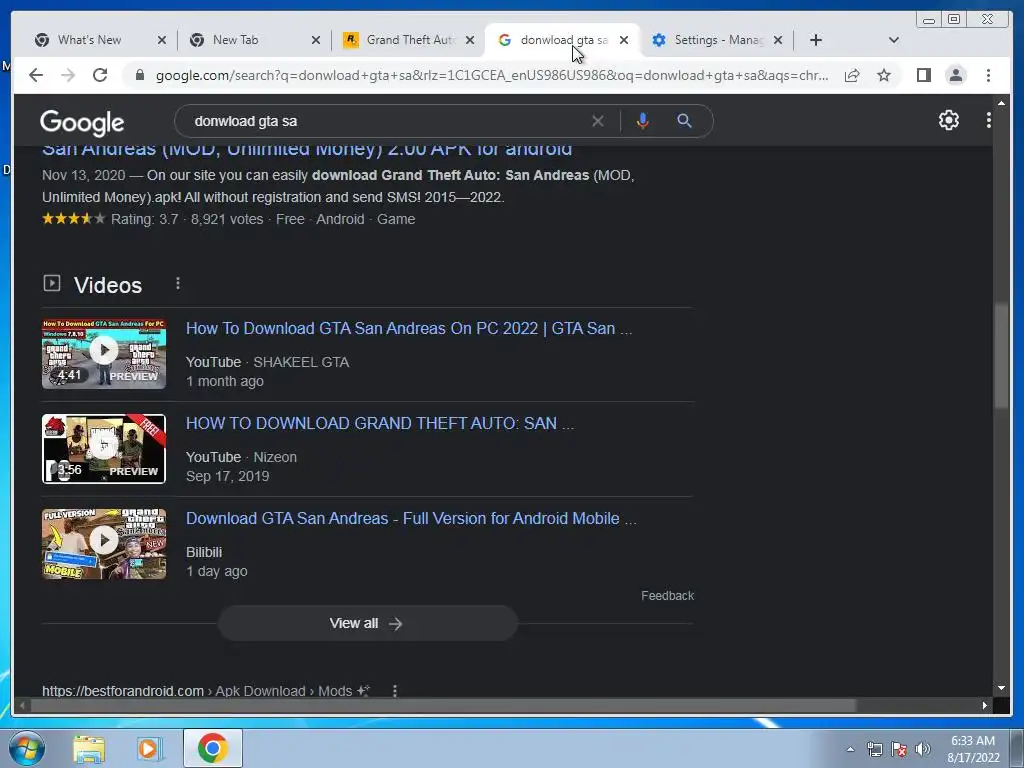Screen dimensions: 1024x768
Task: Close the New Tab tab
Action: pos(316,40)
